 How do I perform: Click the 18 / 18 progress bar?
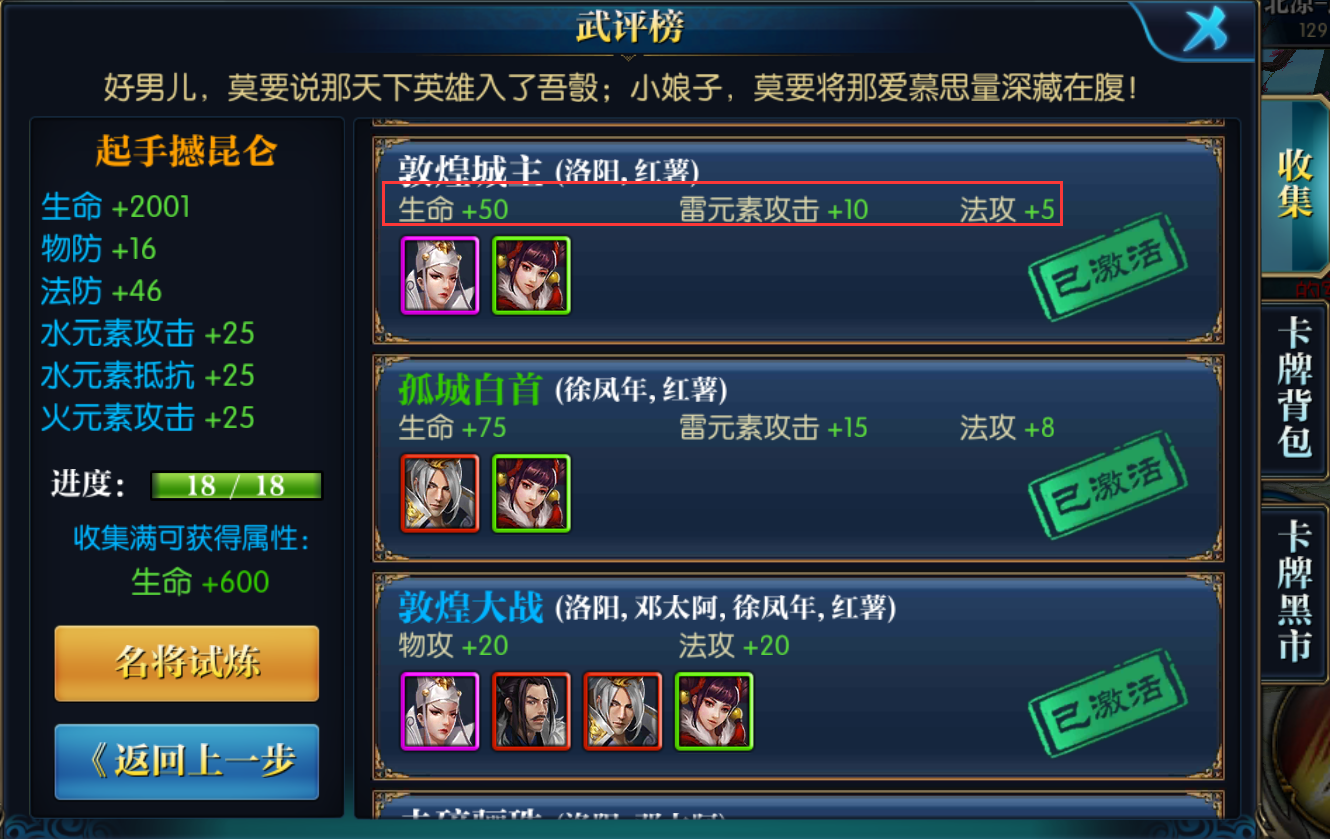click(236, 486)
